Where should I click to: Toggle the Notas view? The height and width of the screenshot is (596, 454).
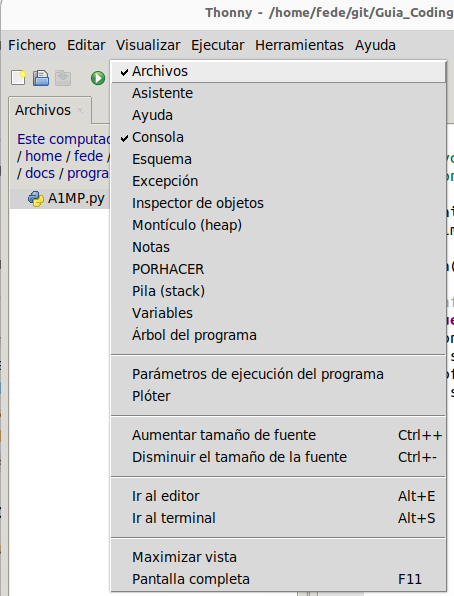pos(278,247)
